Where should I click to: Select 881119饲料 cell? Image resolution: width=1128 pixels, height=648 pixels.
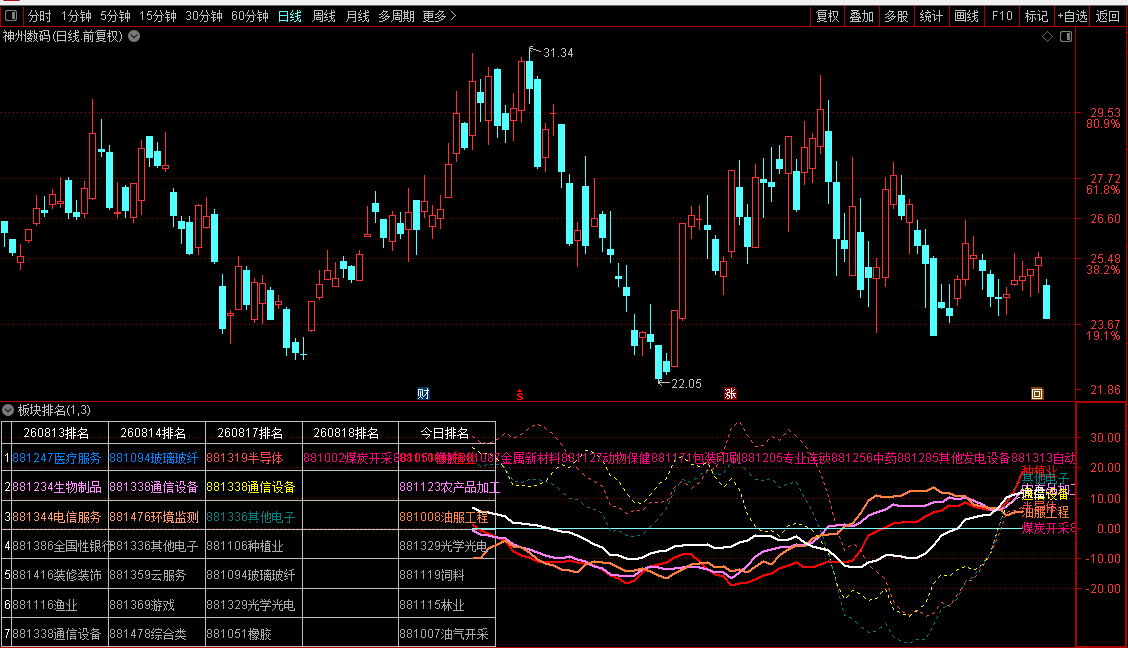432,575
